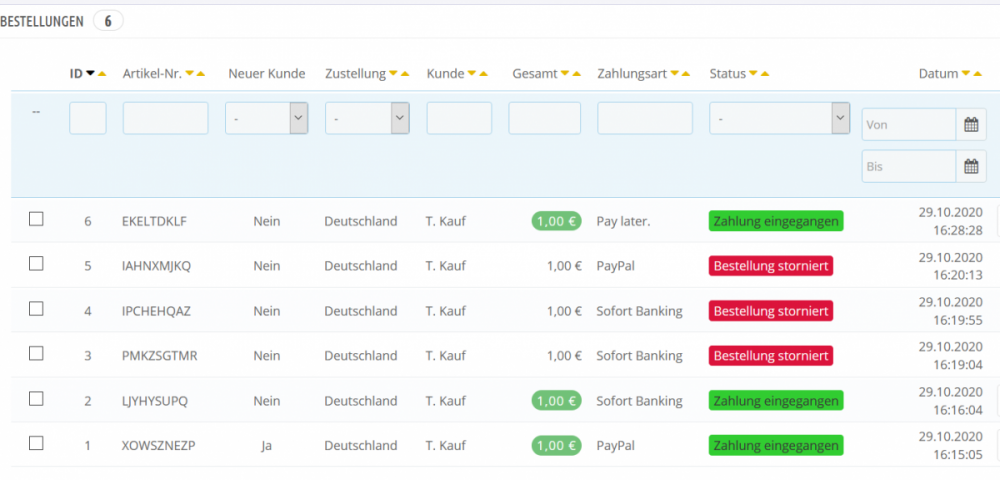Click date 29.10.2020 16:15:05

tap(950, 446)
